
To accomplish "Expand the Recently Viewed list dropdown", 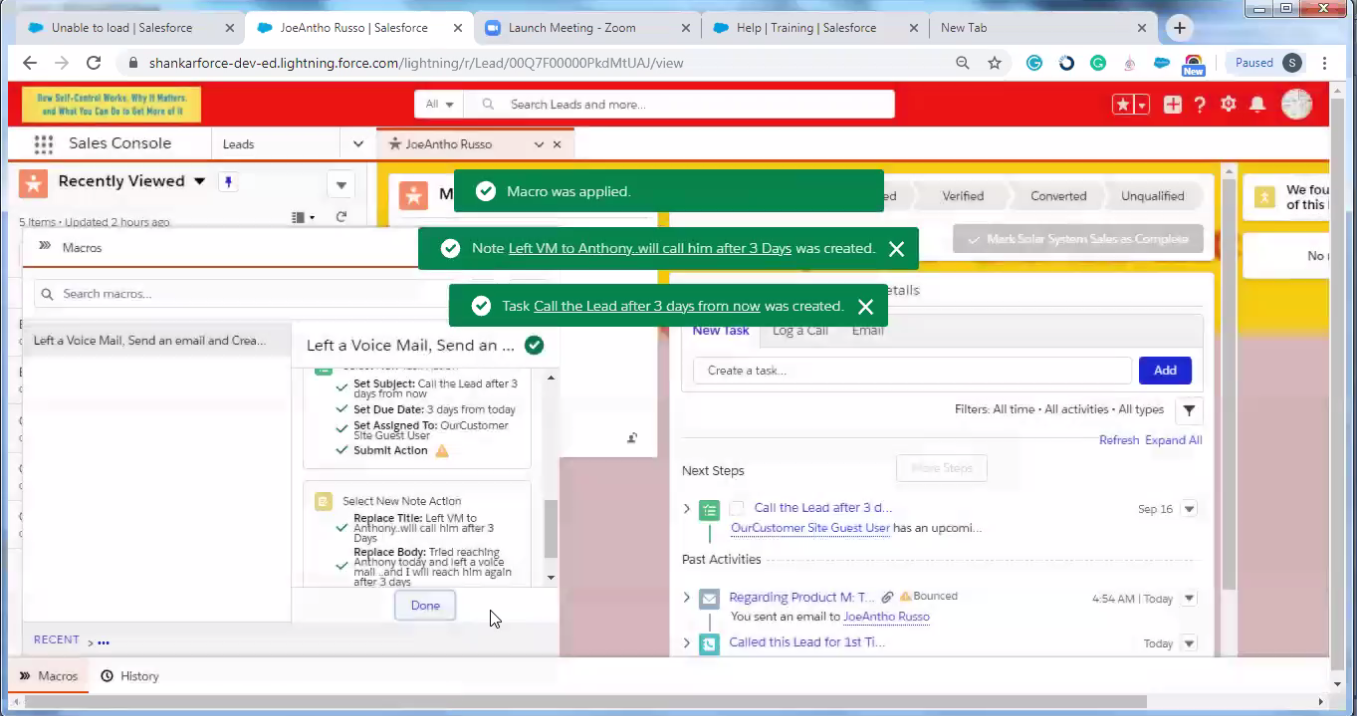I will click(199, 182).
